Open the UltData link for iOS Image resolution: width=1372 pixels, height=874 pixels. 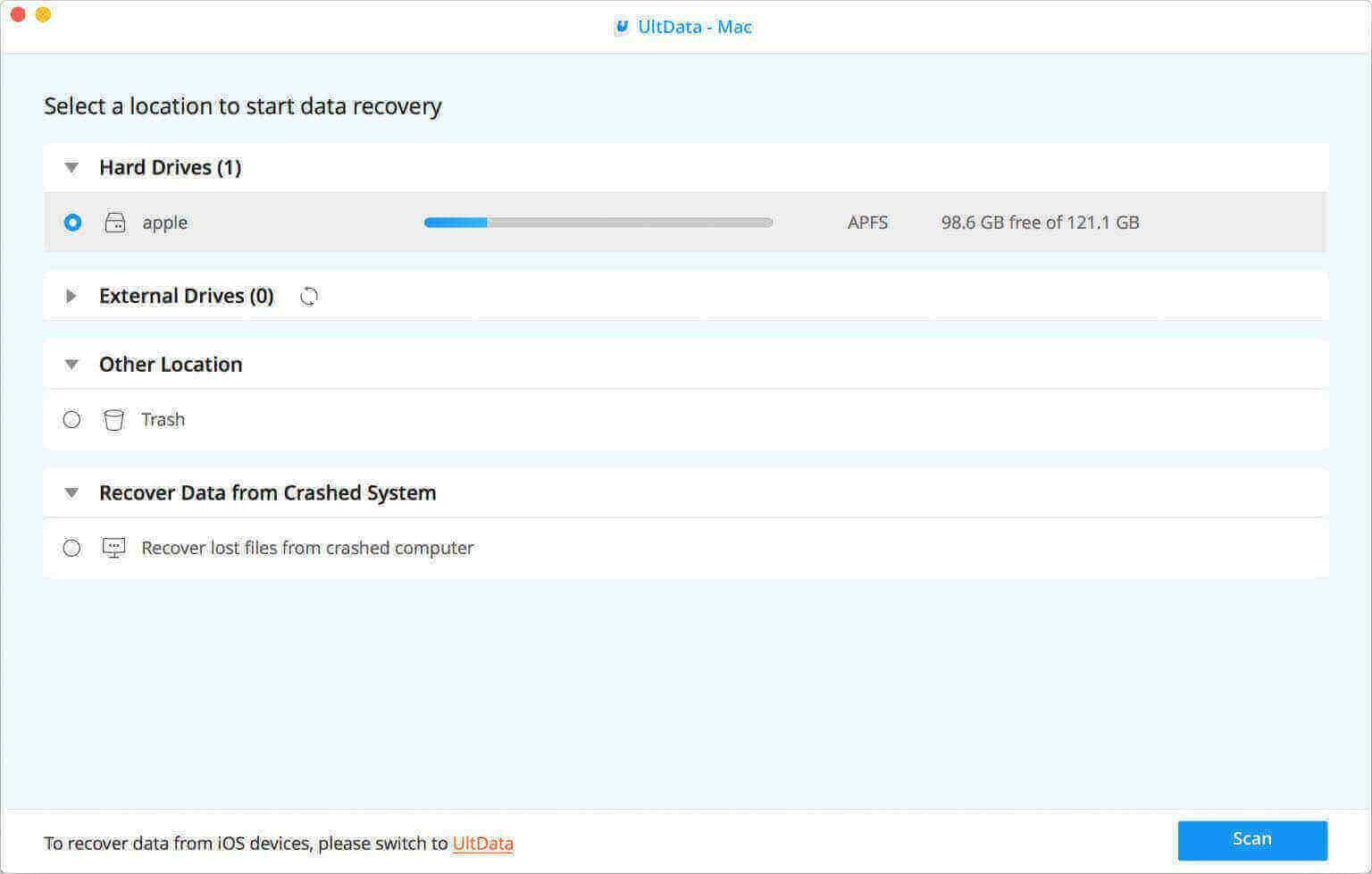click(x=482, y=844)
